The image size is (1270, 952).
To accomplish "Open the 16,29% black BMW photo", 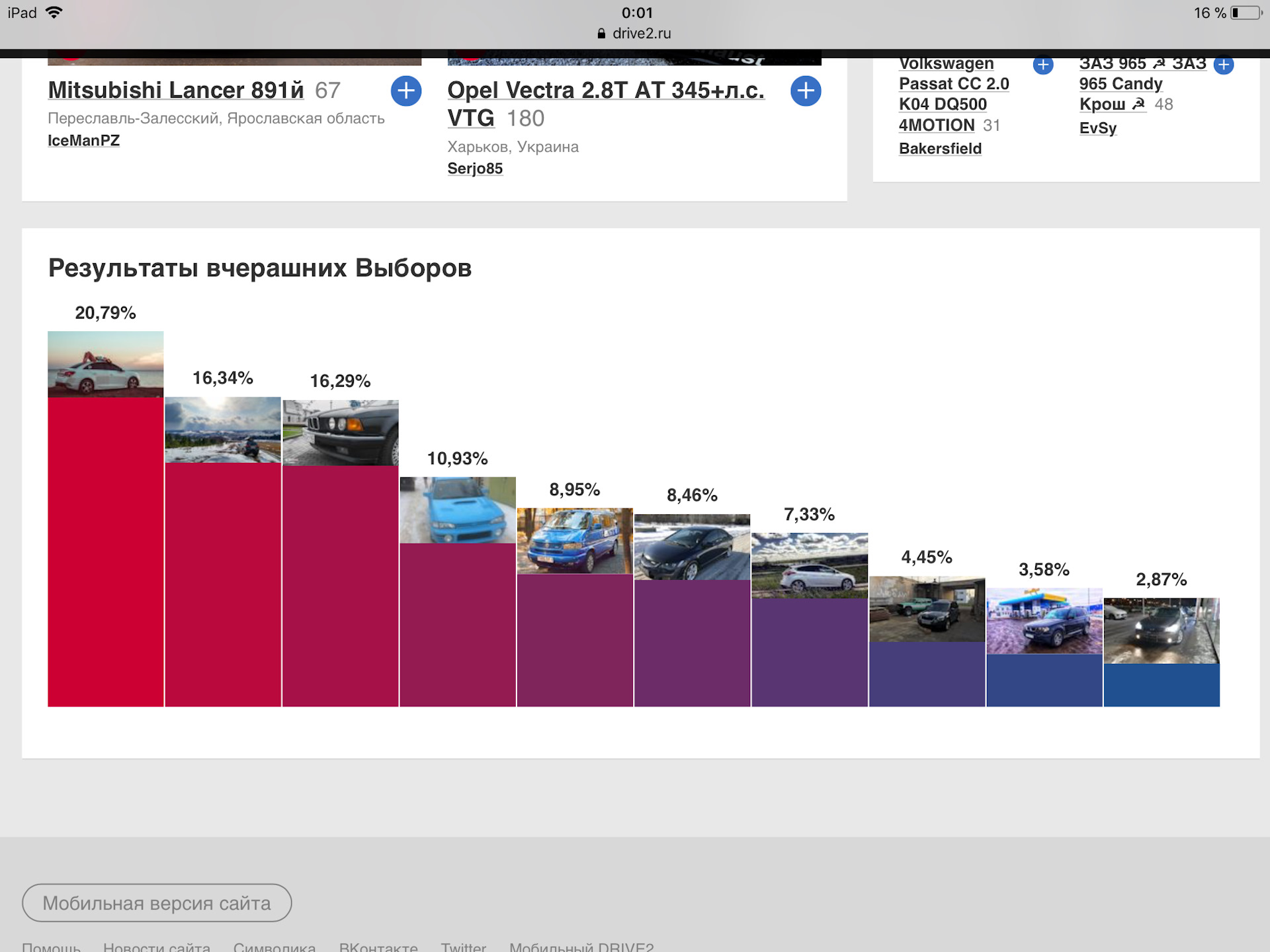I will pos(341,433).
